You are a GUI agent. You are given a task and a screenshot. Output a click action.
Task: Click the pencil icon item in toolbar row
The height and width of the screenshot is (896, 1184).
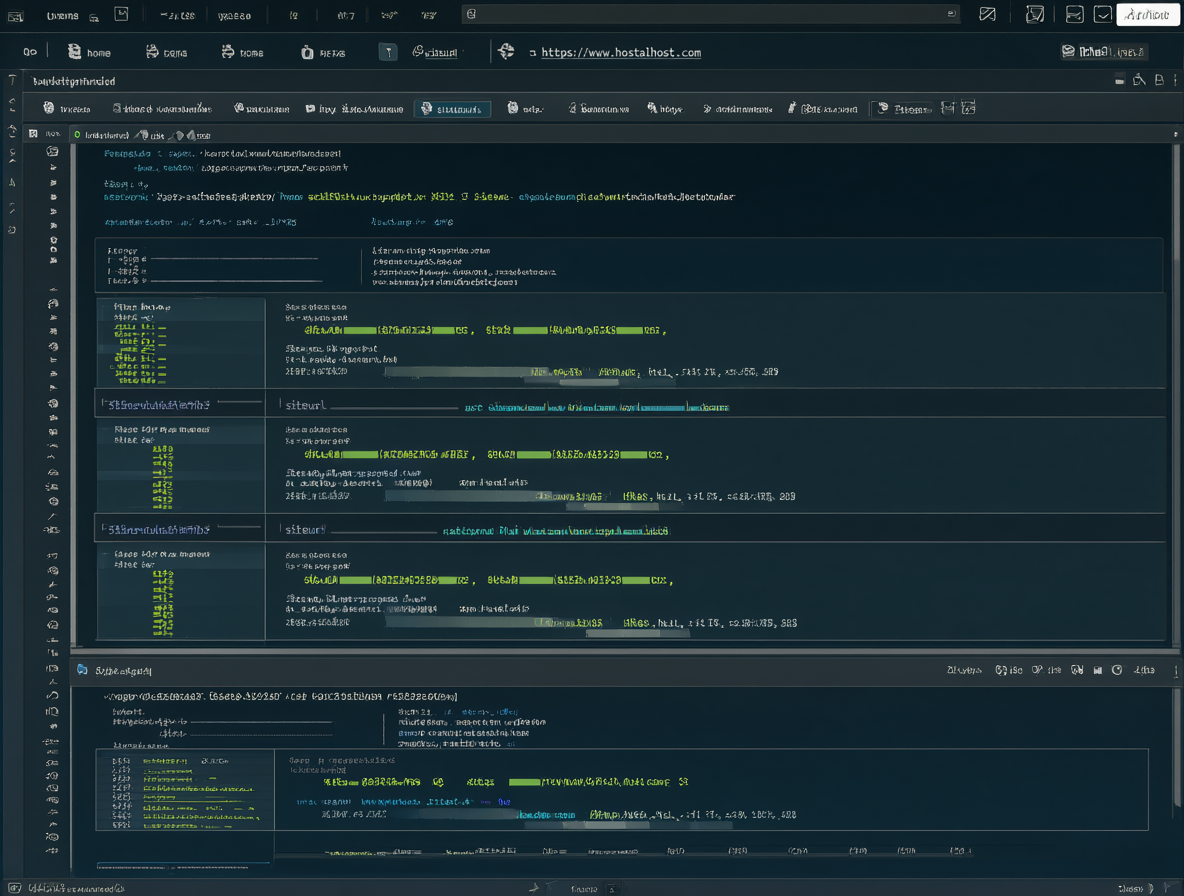(823, 109)
